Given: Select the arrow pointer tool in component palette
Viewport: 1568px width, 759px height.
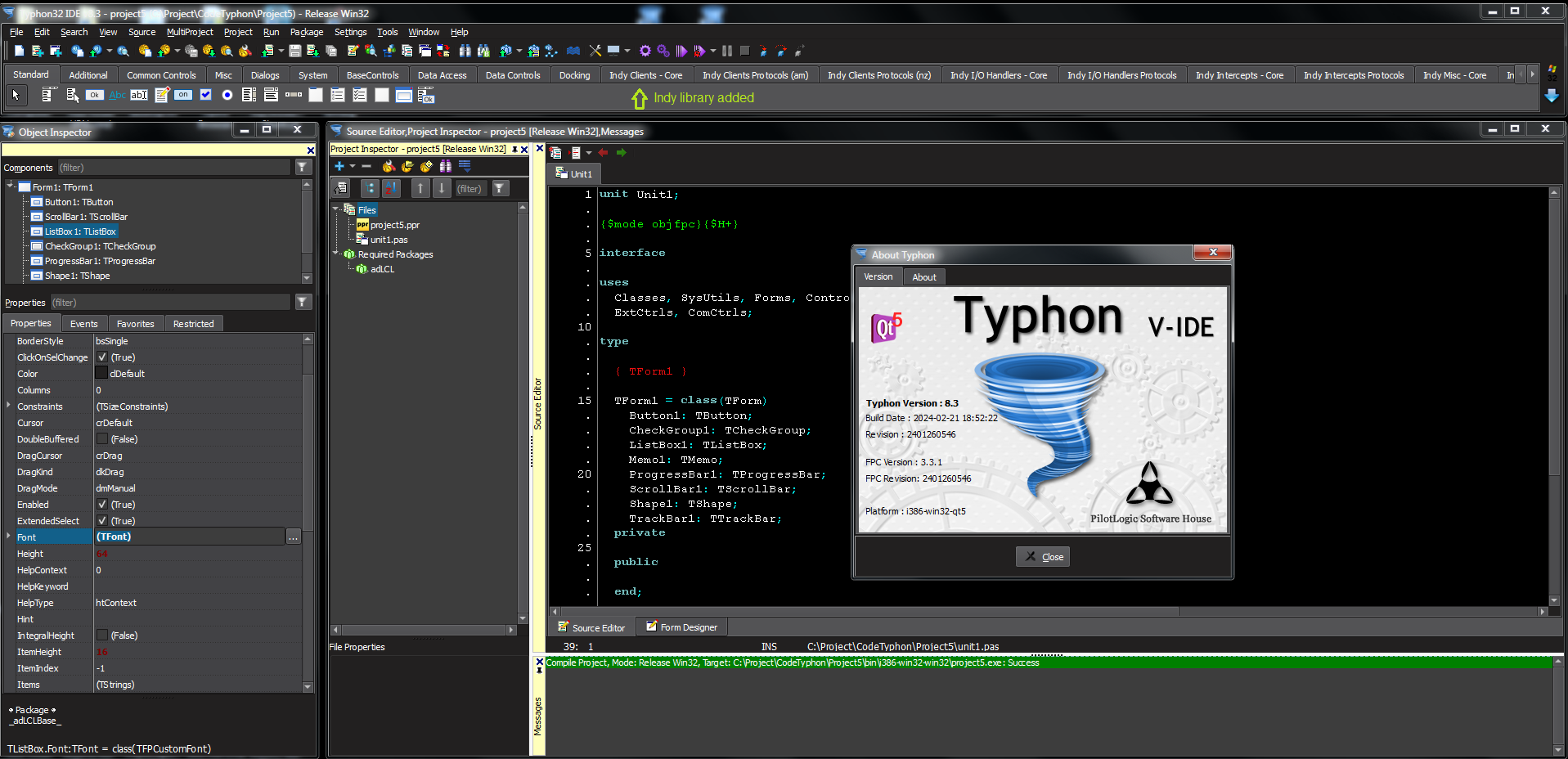Looking at the screenshot, I should click(x=16, y=95).
